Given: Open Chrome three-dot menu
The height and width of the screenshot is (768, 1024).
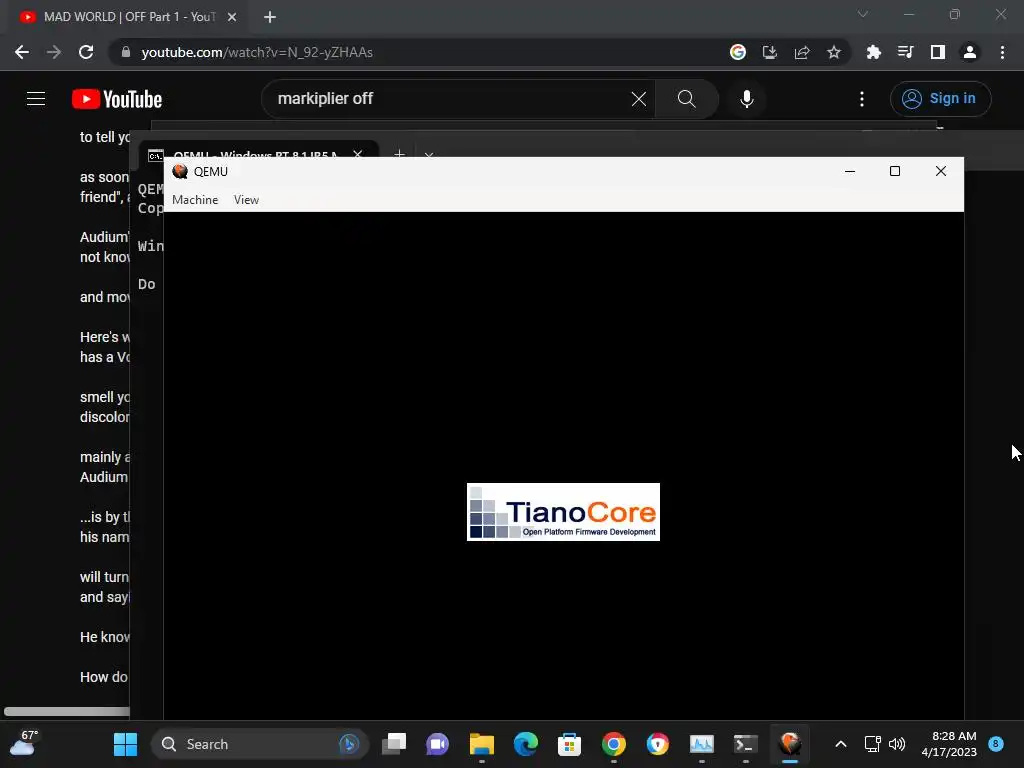Looking at the screenshot, I should (x=1002, y=52).
